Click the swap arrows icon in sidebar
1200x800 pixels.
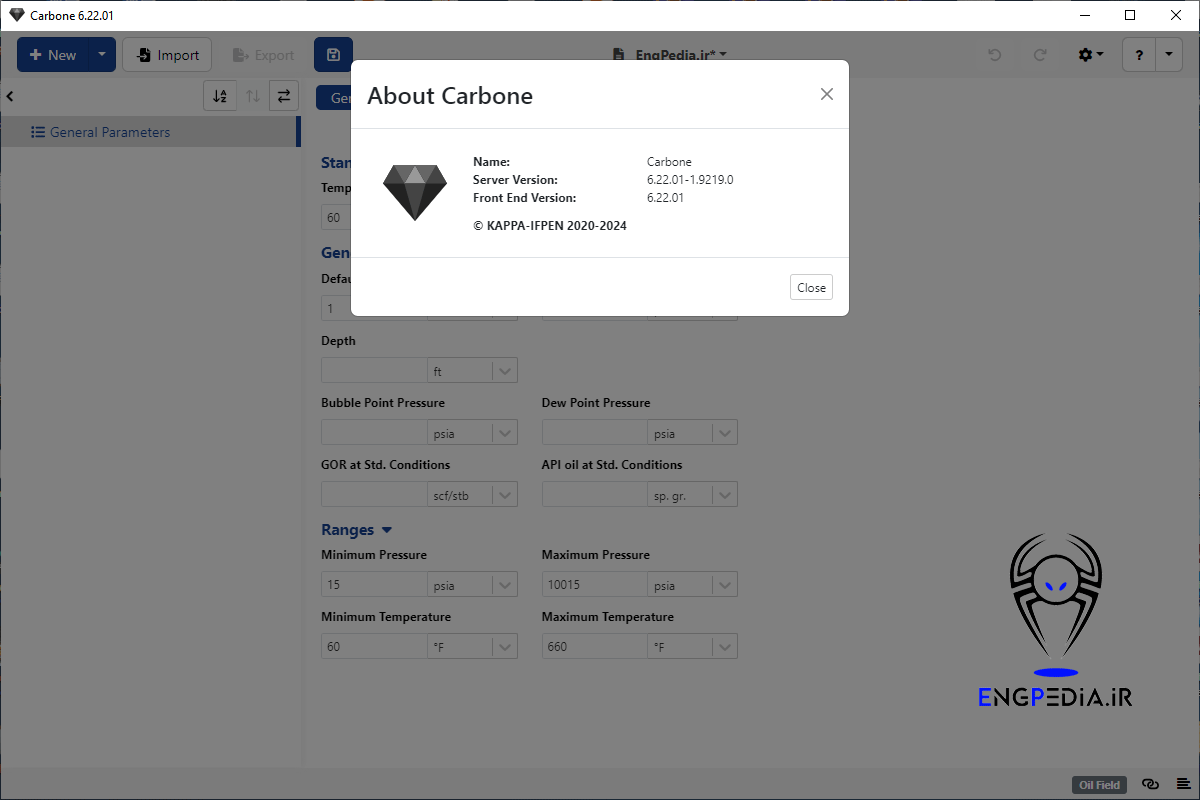coord(284,96)
